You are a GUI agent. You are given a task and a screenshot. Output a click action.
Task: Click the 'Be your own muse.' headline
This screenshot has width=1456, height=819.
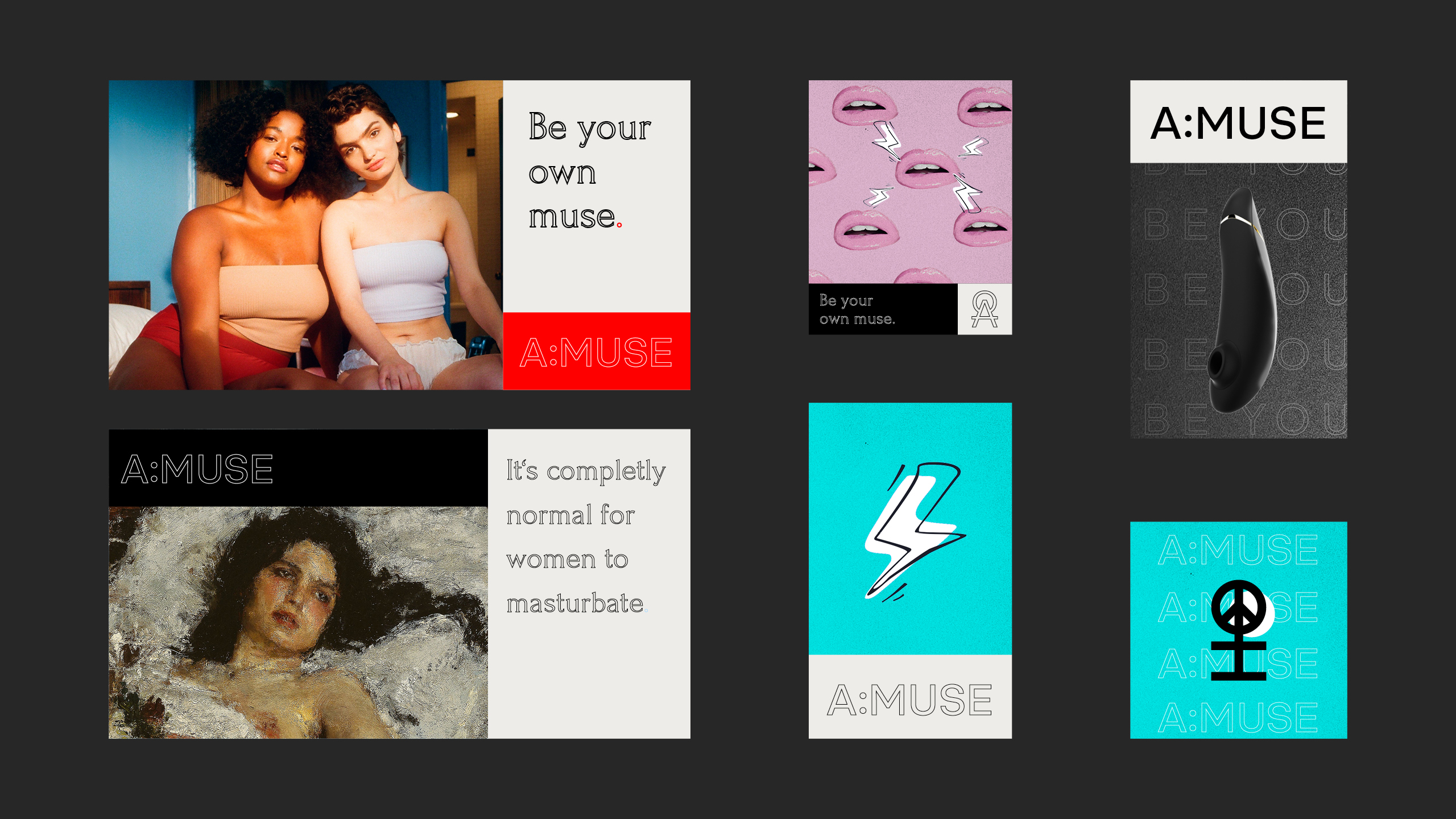tap(590, 171)
